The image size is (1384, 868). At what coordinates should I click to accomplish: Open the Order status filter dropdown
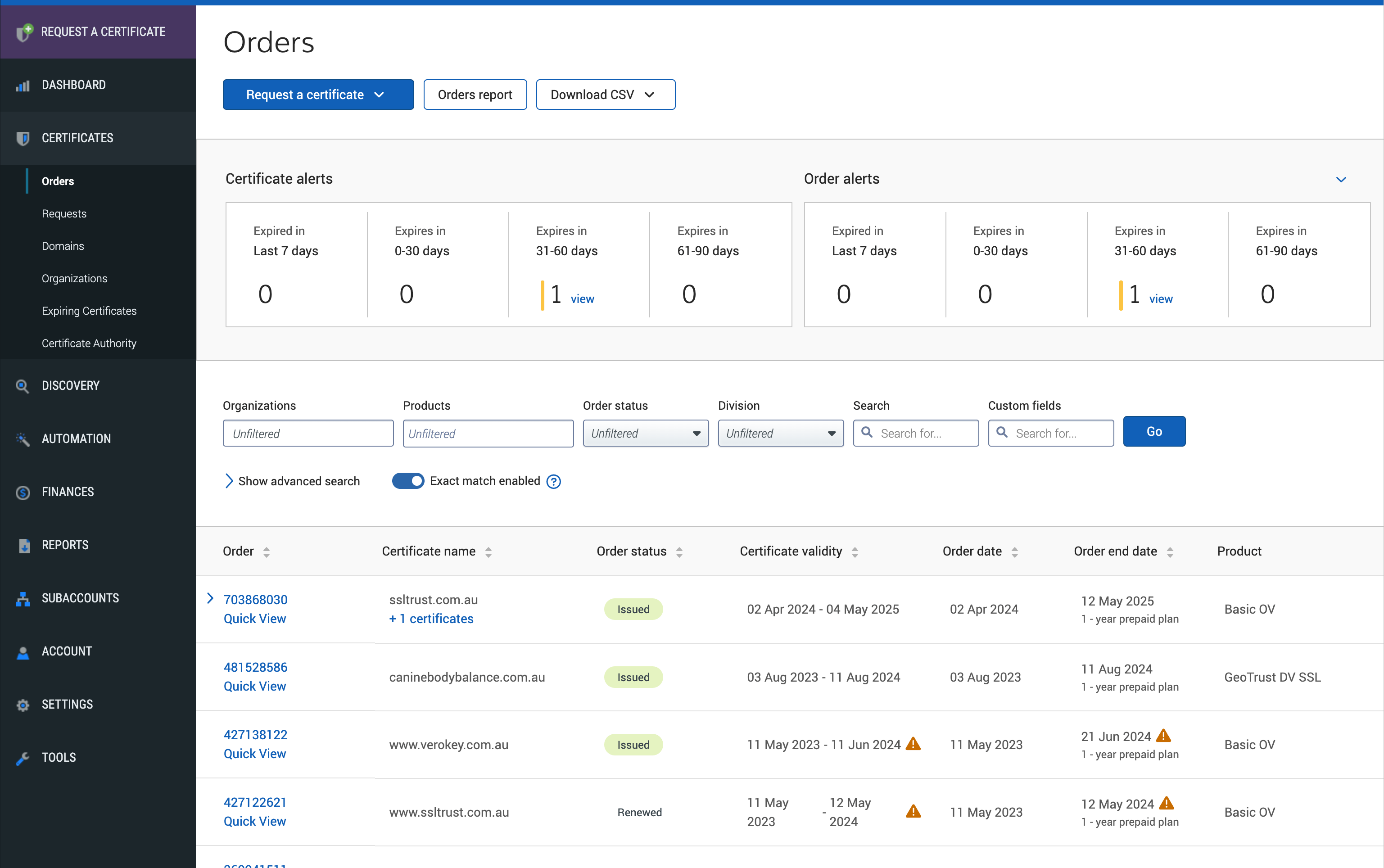pos(645,434)
